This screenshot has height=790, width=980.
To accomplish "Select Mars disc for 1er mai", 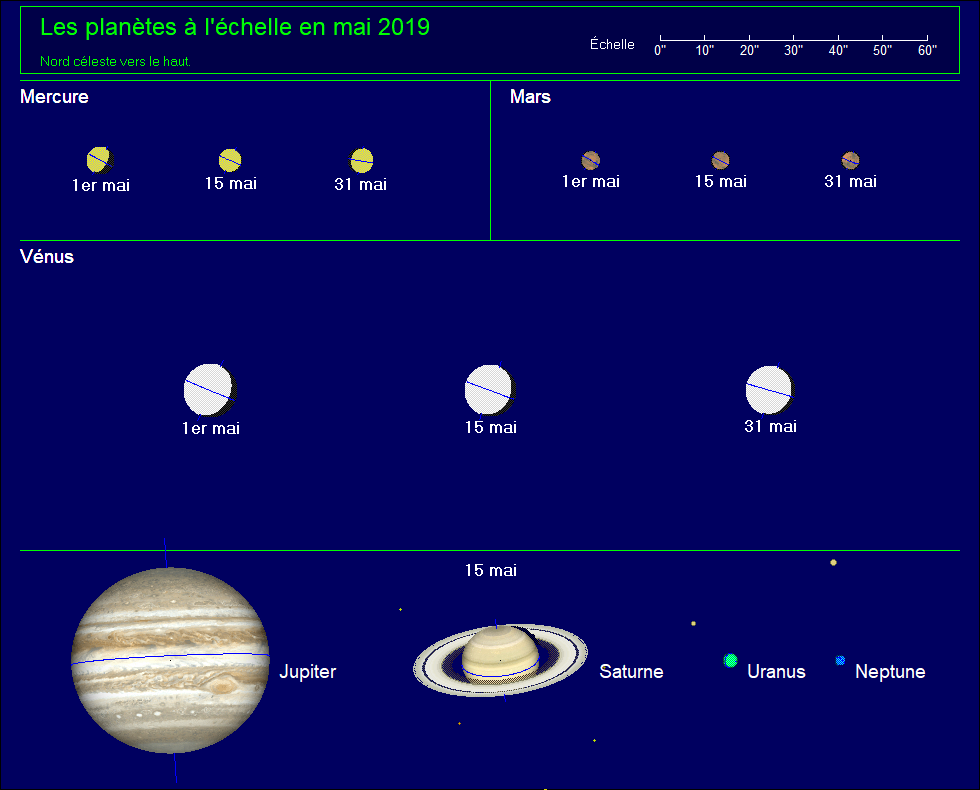I will point(591,161).
